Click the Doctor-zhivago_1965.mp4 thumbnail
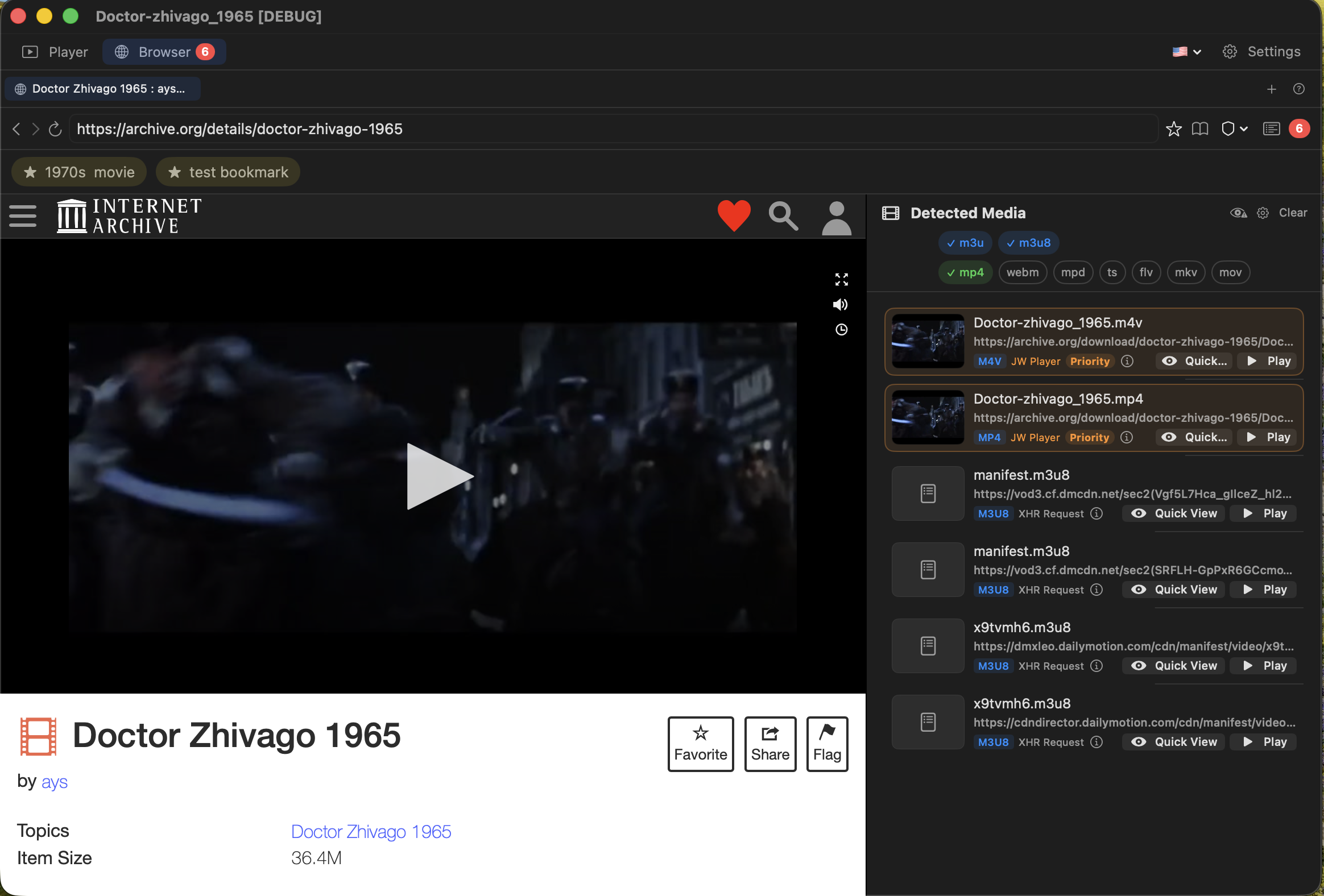The width and height of the screenshot is (1324, 896). pos(928,417)
